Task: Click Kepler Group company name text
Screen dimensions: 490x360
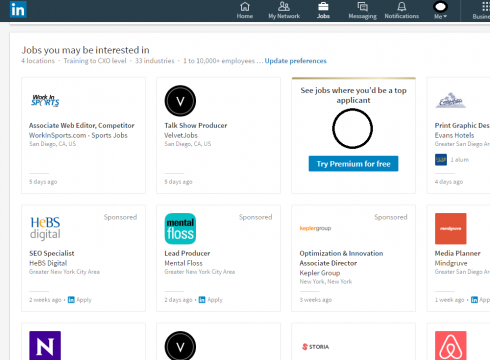Action: point(320,273)
